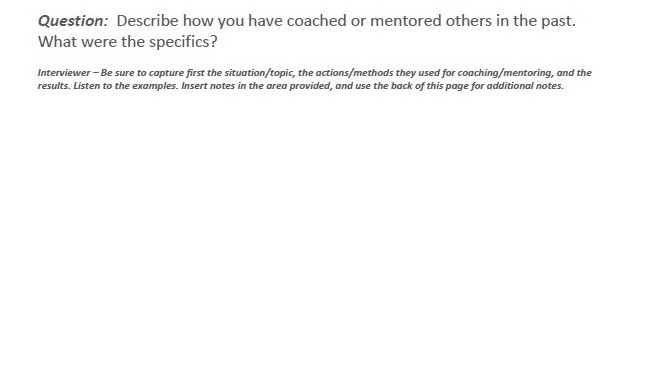Click the word 'Insert' in the note
The height and width of the screenshot is (375, 669).
point(194,86)
